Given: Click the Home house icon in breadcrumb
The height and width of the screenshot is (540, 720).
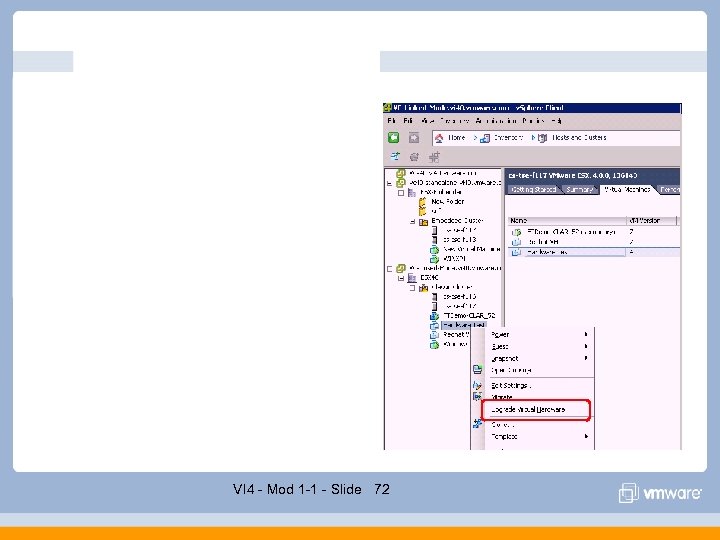Looking at the screenshot, I should point(439,138).
